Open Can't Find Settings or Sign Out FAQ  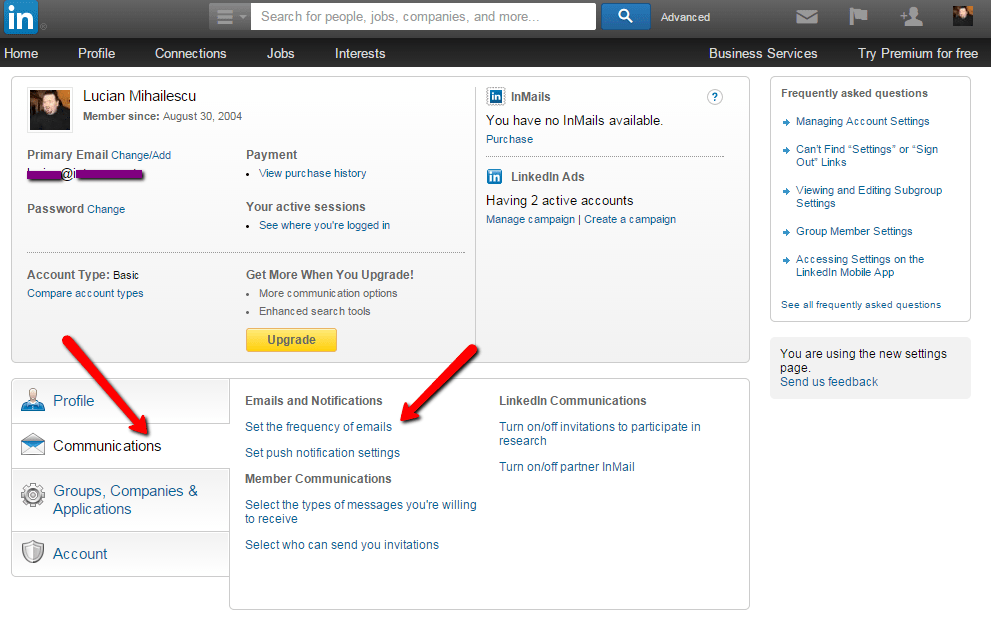[x=866, y=155]
